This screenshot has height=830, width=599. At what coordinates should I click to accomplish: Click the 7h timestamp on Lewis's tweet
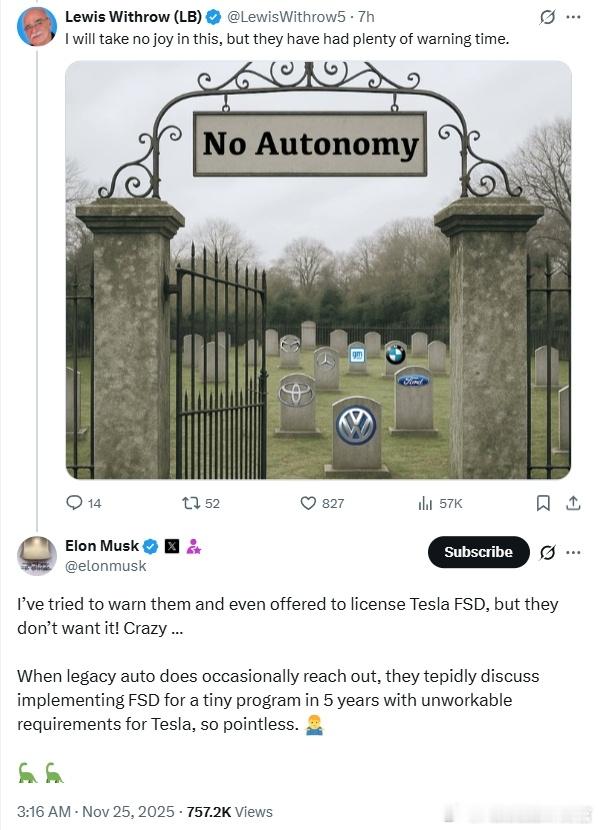tap(366, 17)
